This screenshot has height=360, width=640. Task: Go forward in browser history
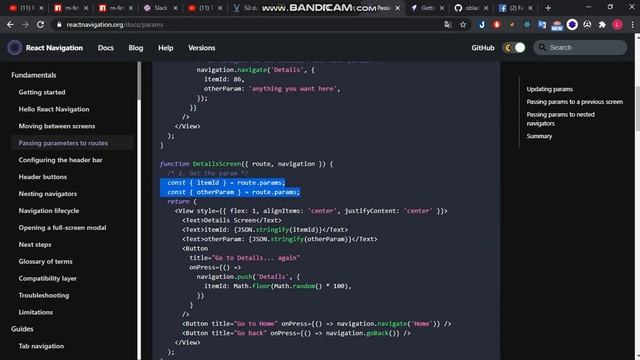tap(25, 24)
